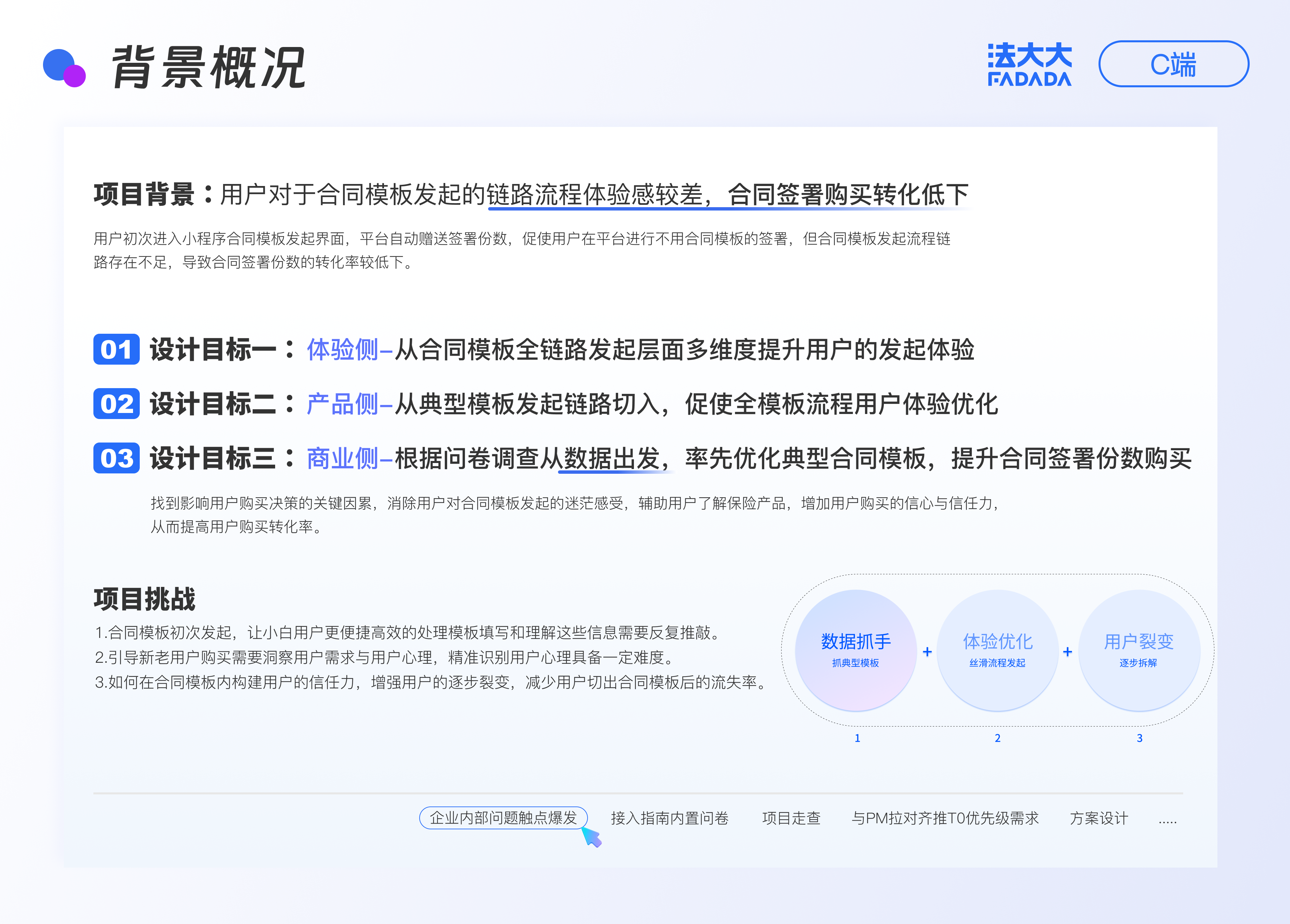Click the underlined 数据出发 text
Image resolution: width=1290 pixels, height=924 pixels.
(612, 459)
